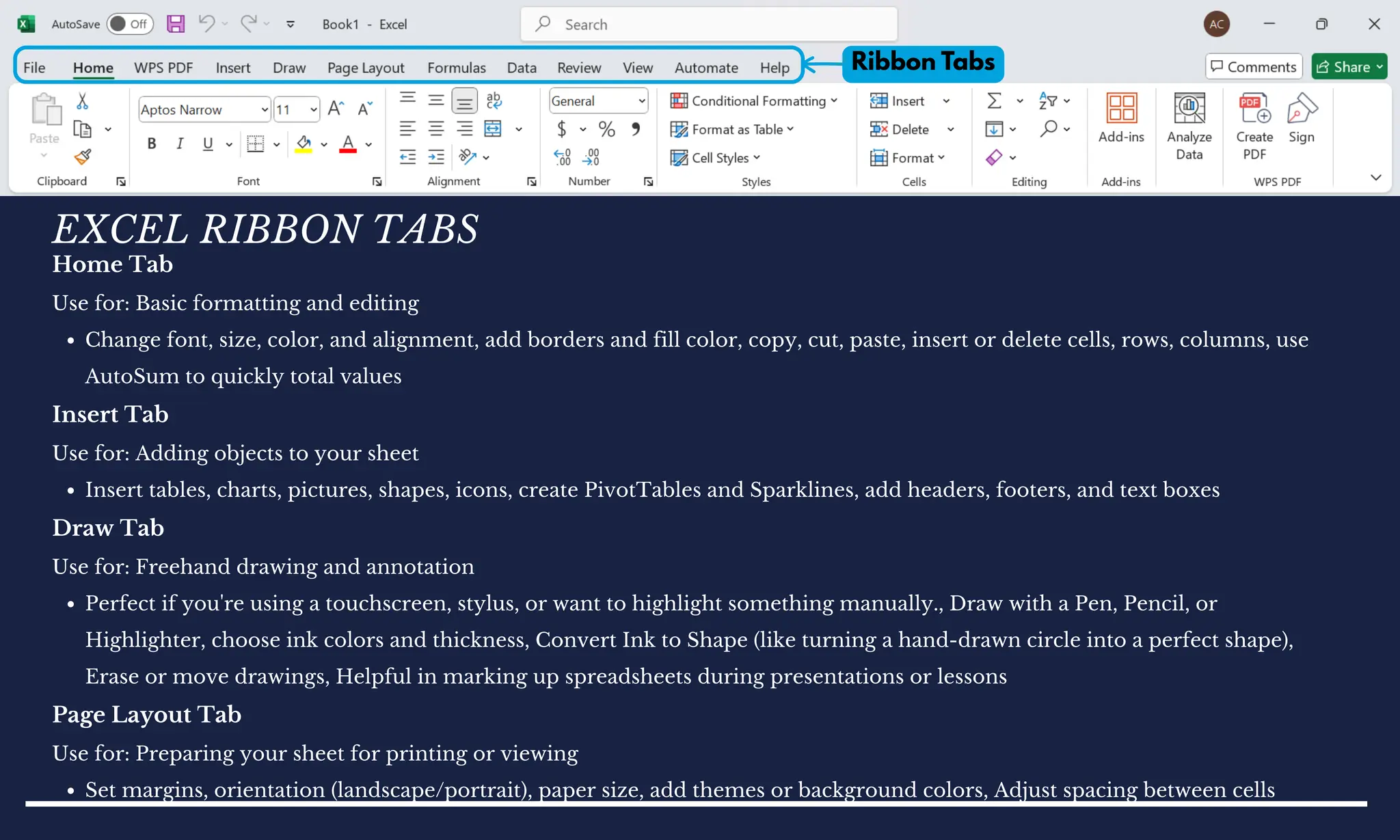
Task: Switch to the Formulas tab
Action: tap(457, 67)
